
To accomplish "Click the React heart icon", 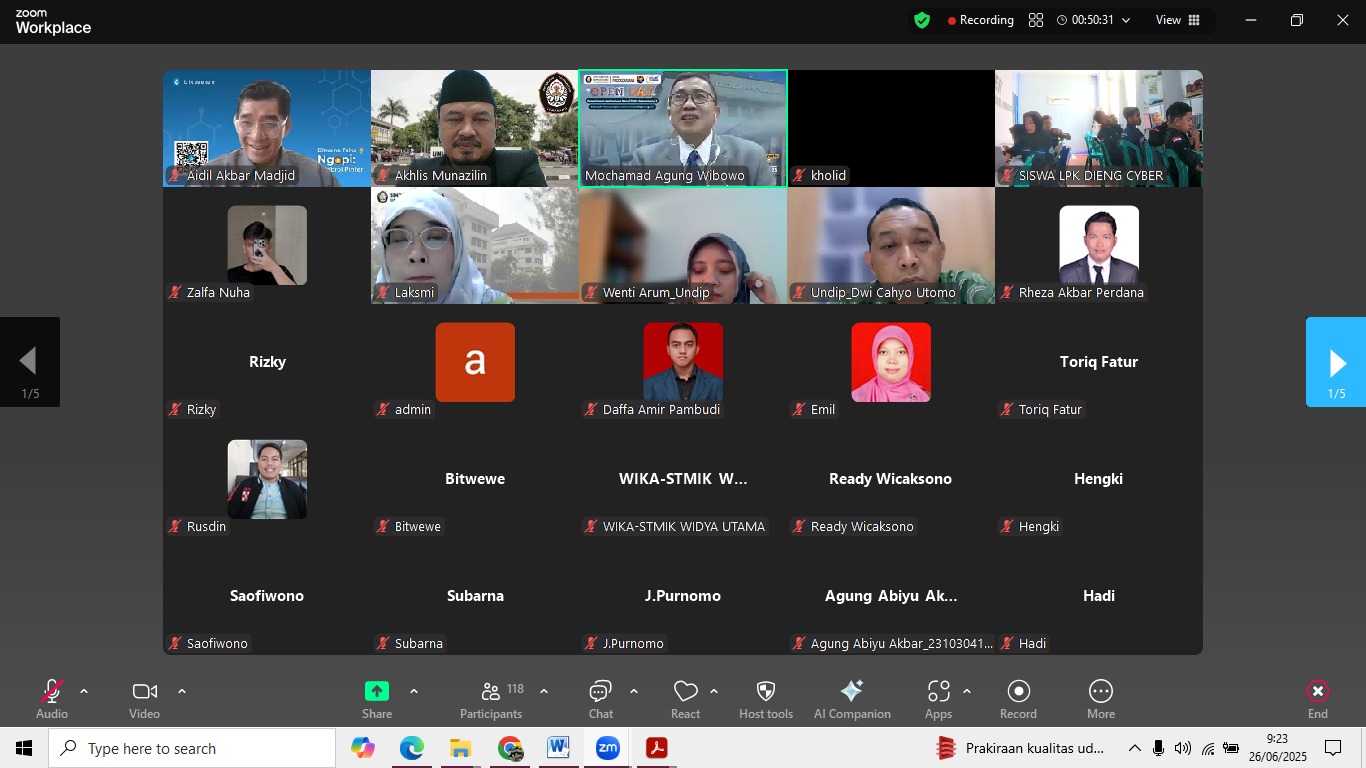I will pos(685,692).
